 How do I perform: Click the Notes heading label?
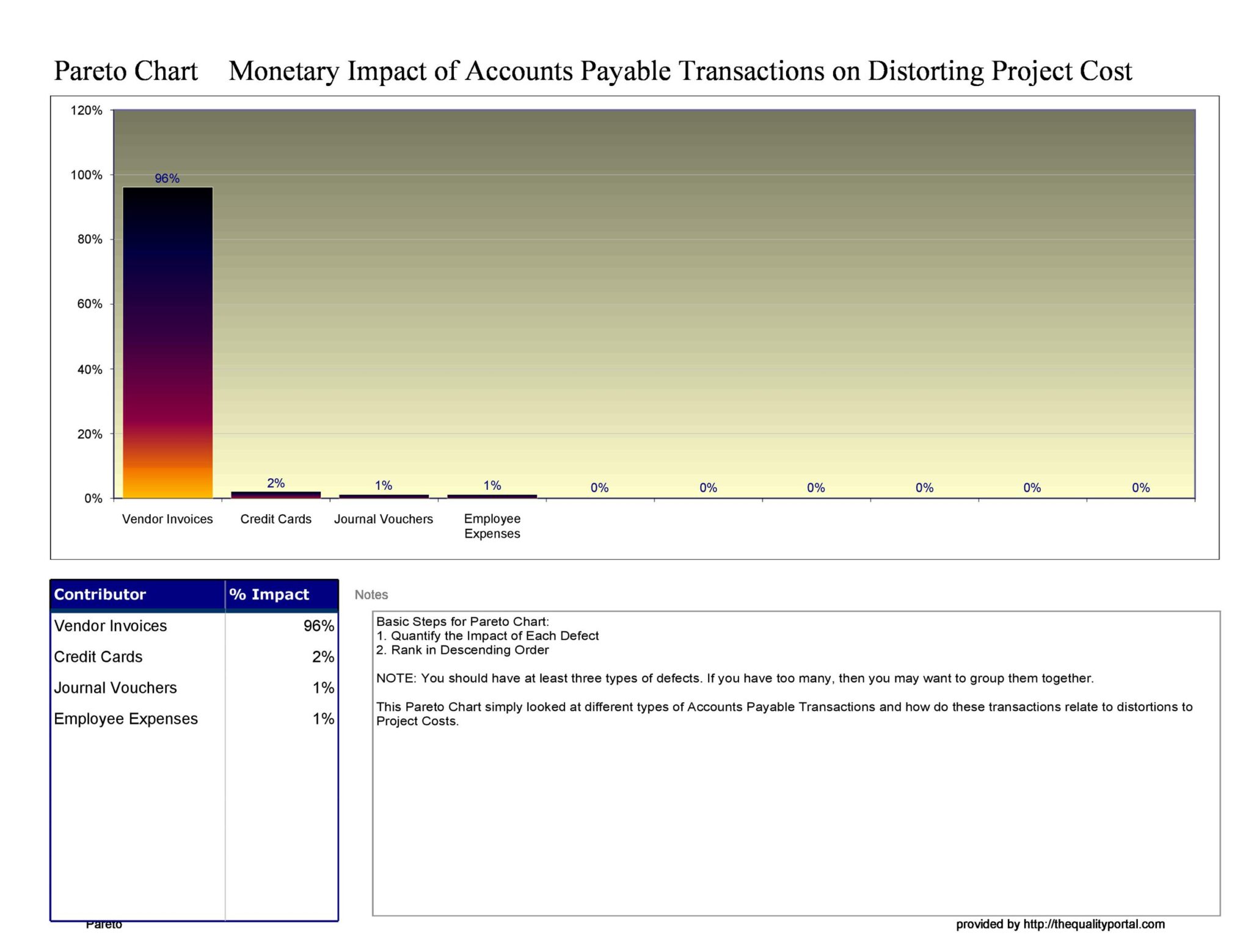371,595
